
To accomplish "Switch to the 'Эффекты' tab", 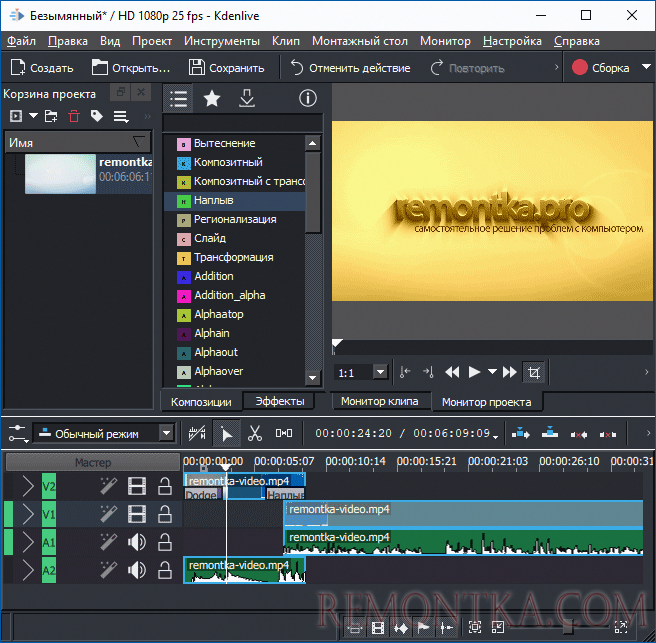I will (280, 402).
